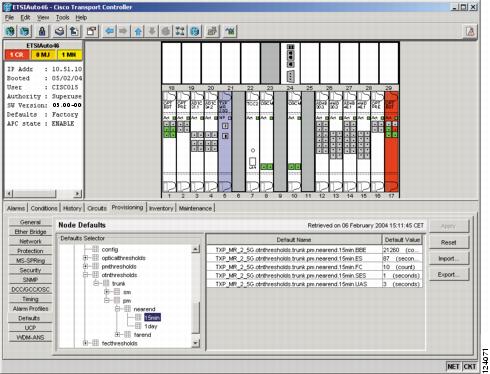
Task: Click the Reset button
Action: click(448, 242)
